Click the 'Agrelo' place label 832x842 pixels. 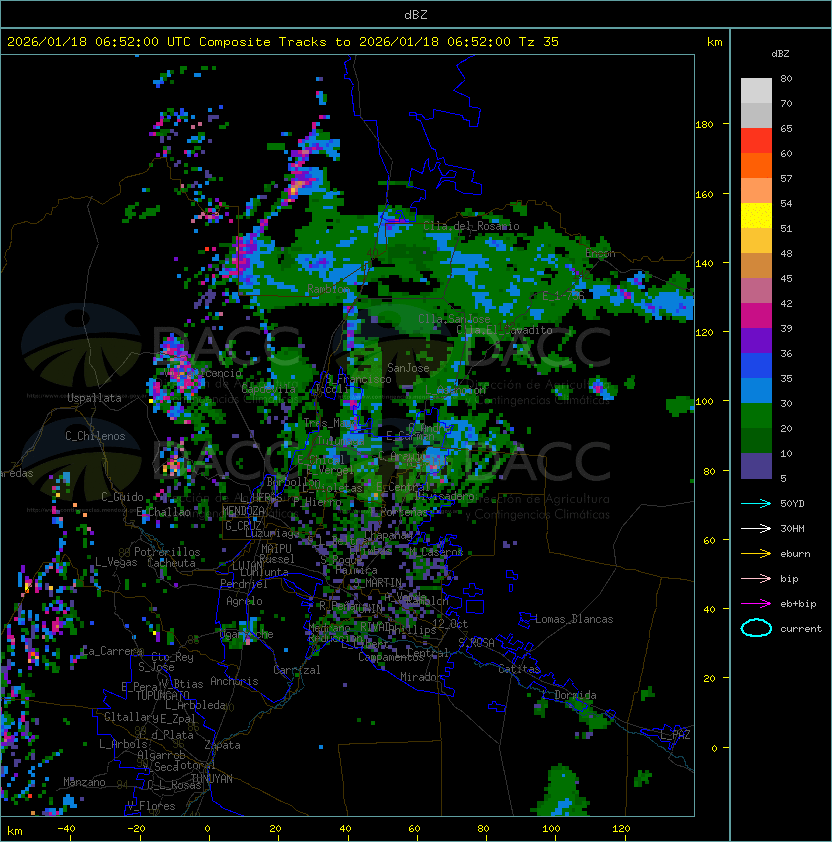tap(244, 601)
